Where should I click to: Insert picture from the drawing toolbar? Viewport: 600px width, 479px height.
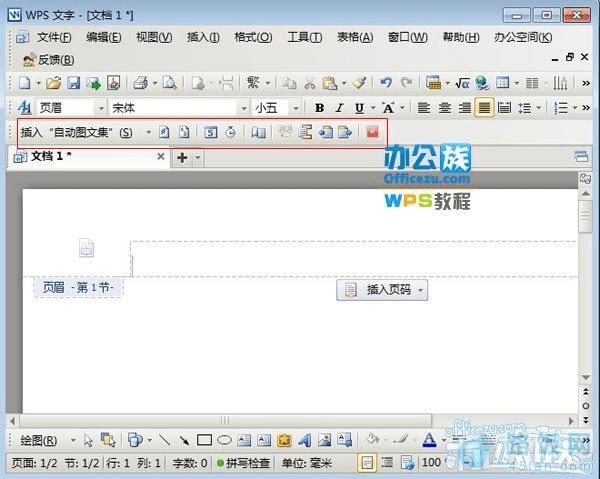pos(324,440)
